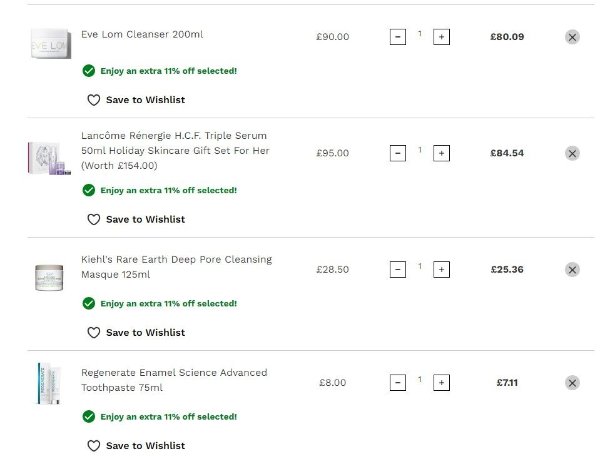This screenshot has height=459, width=600.
Task: Decrease Regenerate Toothpaste quantity
Action: point(397,383)
